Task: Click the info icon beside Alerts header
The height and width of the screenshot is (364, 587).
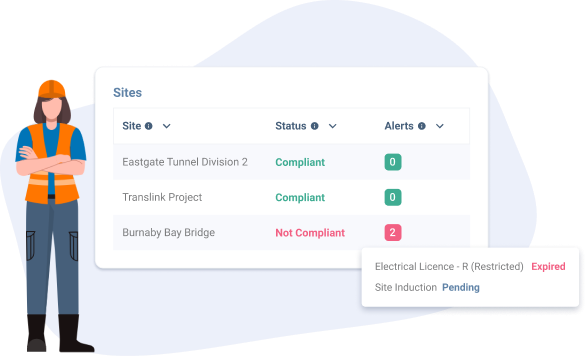Action: tap(422, 126)
